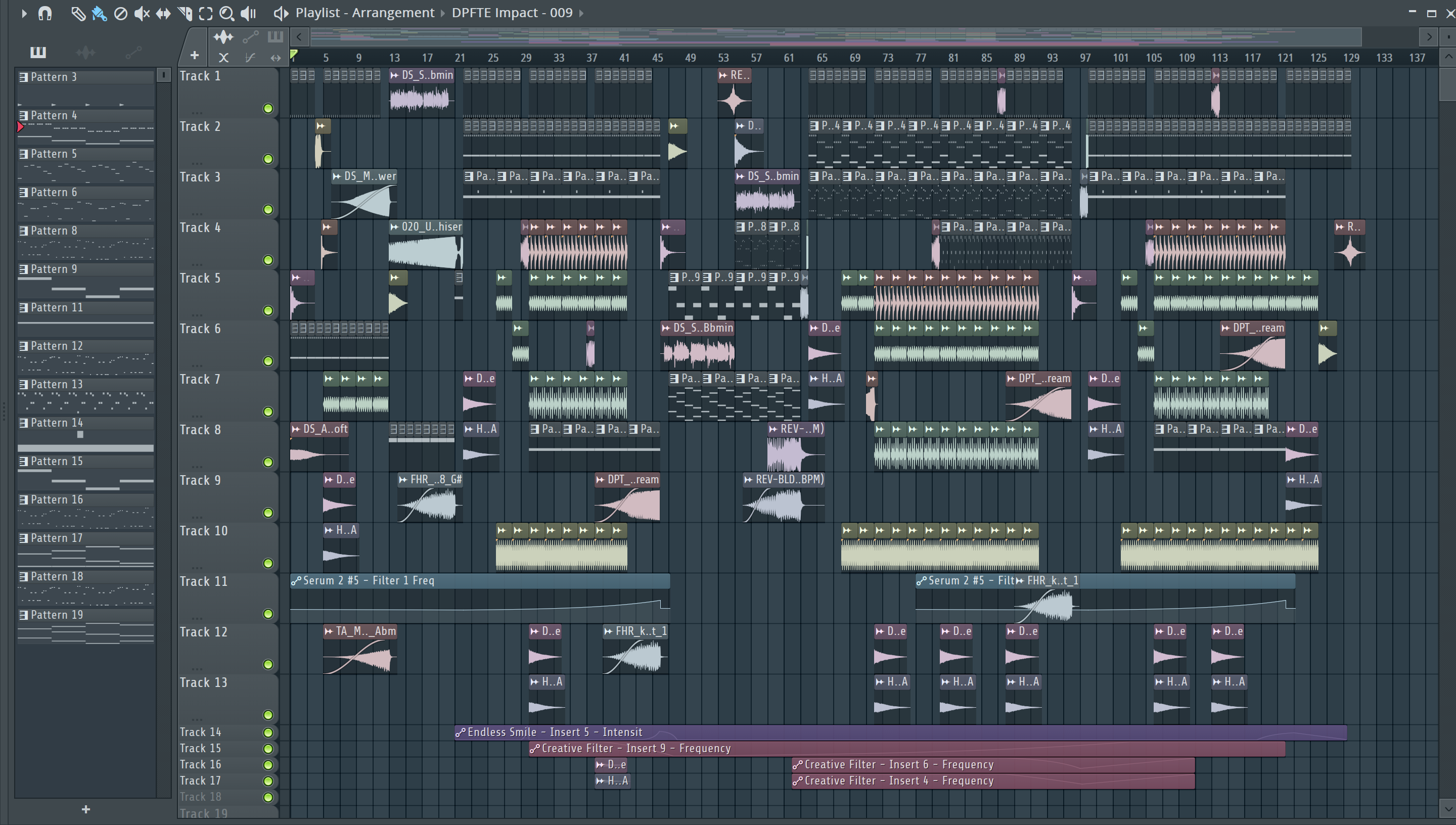1456x825 pixels.
Task: Click bar 49 on the timeline ruler
Action: [690, 58]
